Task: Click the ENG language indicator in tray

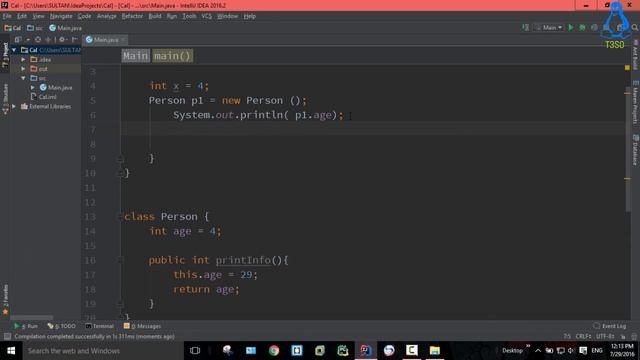Action: 597,350
